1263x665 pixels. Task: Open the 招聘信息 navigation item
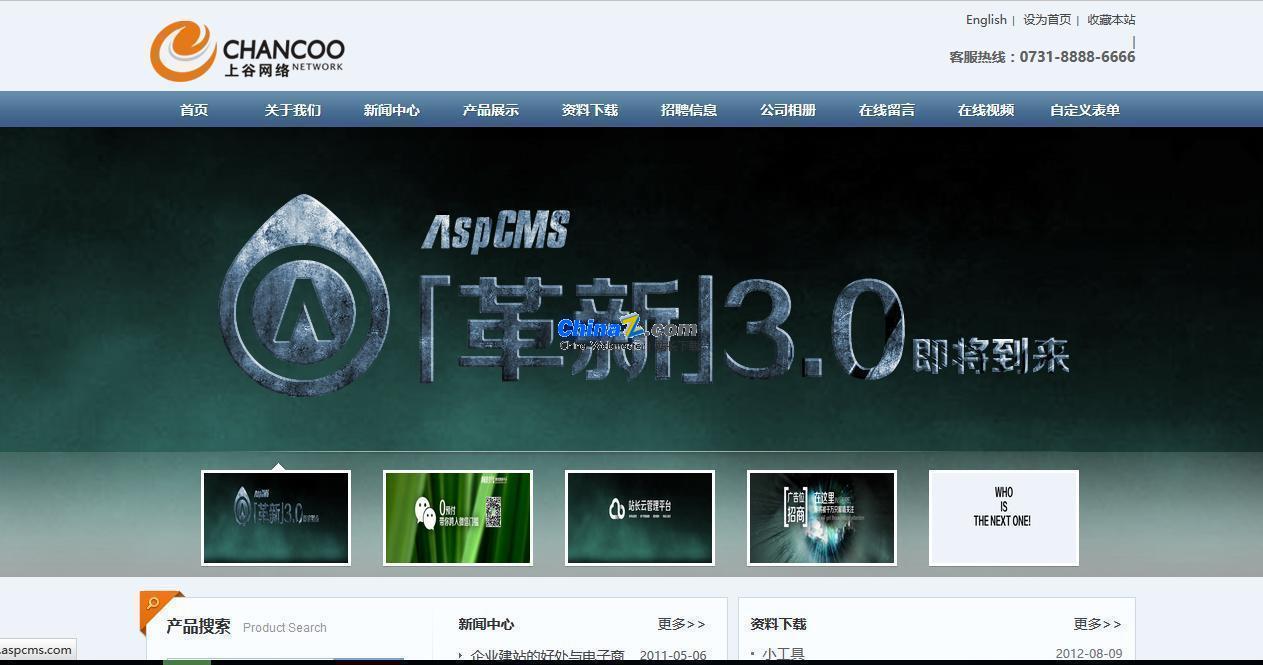click(x=689, y=110)
